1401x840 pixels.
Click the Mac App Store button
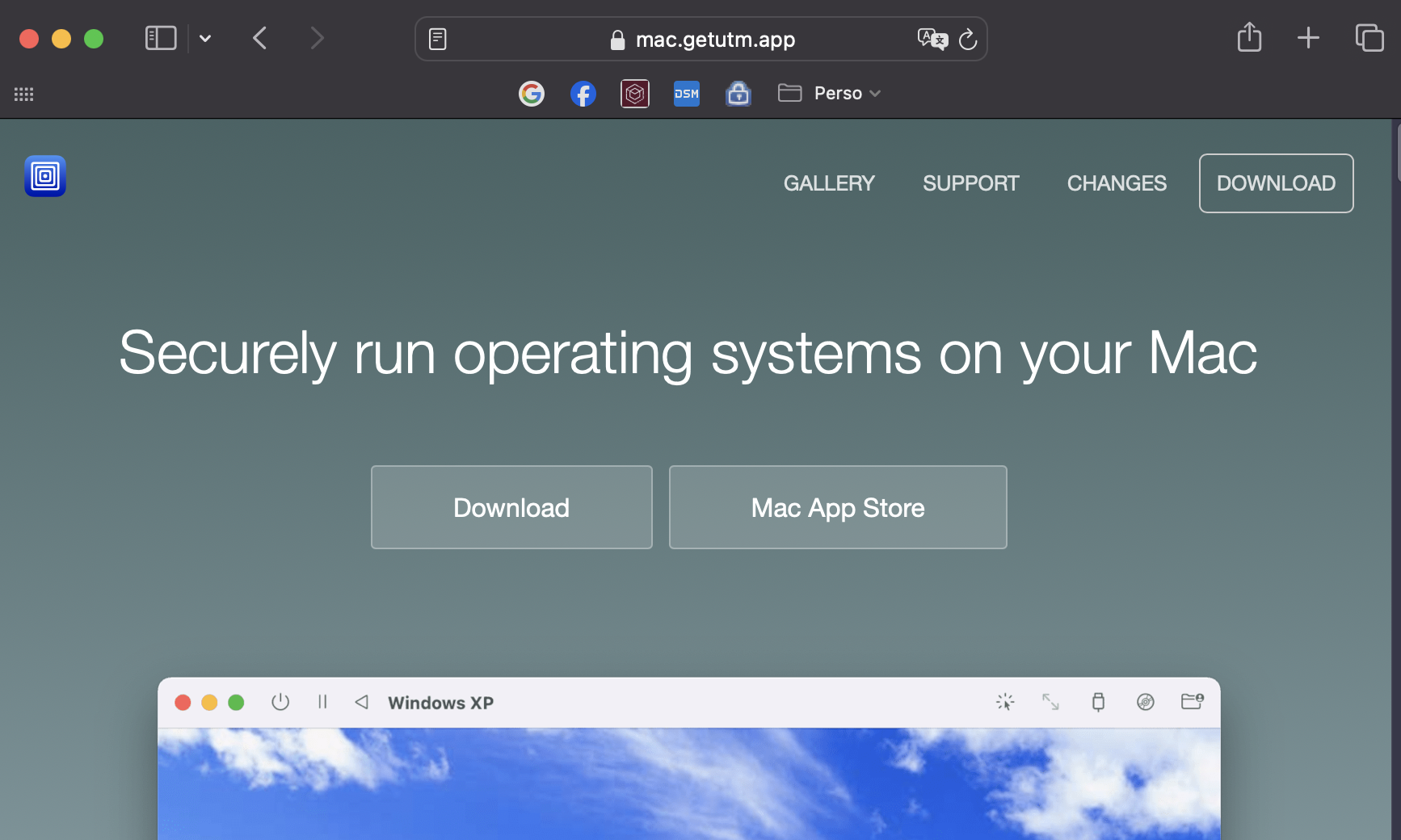838,507
